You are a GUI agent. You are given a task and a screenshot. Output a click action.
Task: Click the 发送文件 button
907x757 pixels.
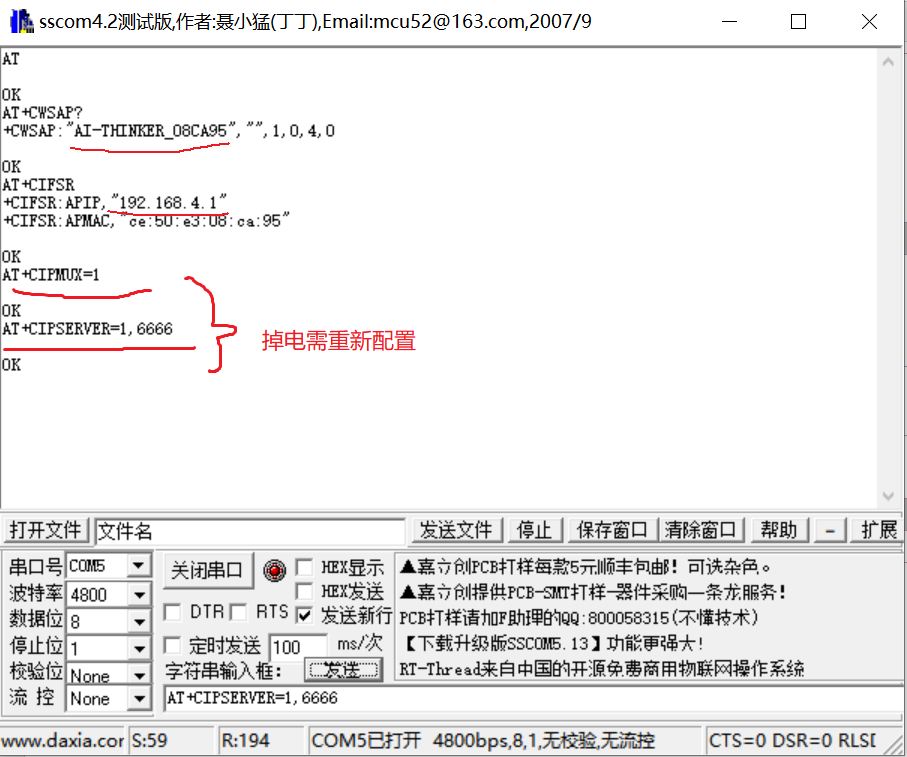pyautogui.click(x=456, y=530)
